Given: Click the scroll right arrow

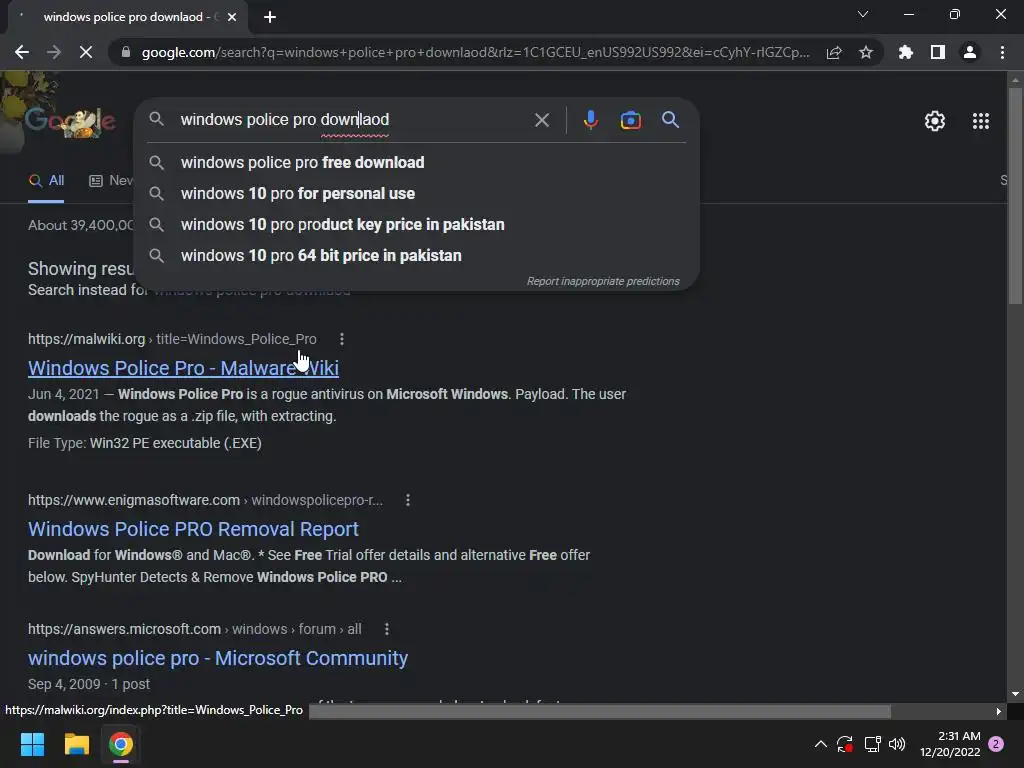Looking at the screenshot, I should [999, 711].
